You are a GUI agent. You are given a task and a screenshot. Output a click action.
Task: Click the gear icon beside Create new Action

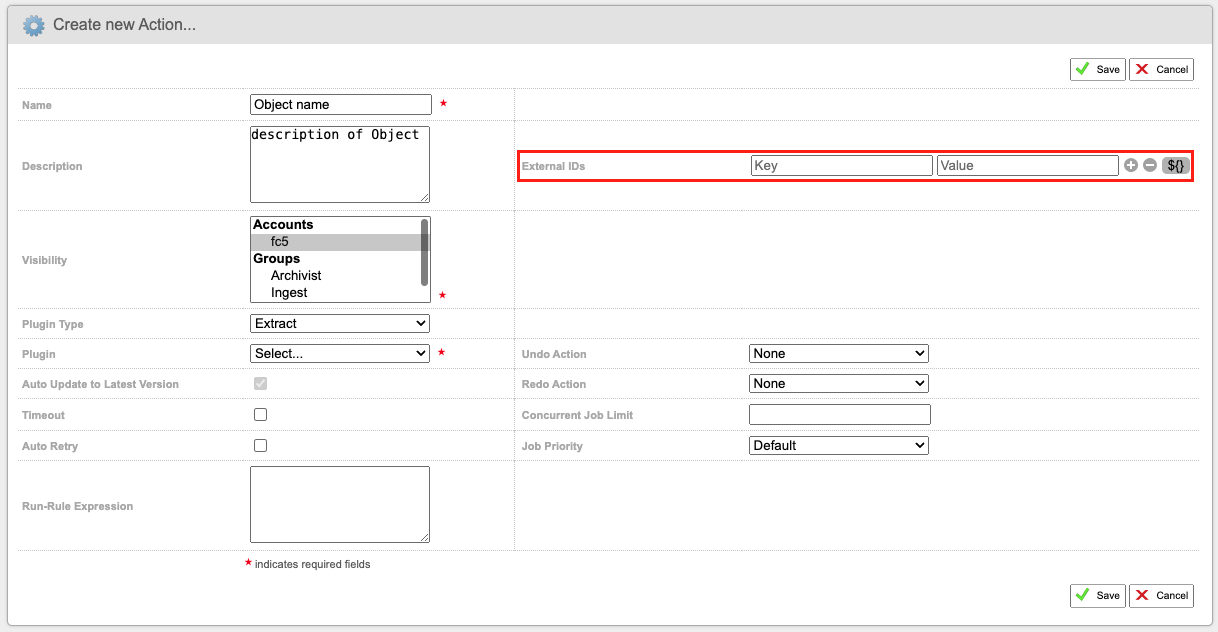[x=34, y=25]
